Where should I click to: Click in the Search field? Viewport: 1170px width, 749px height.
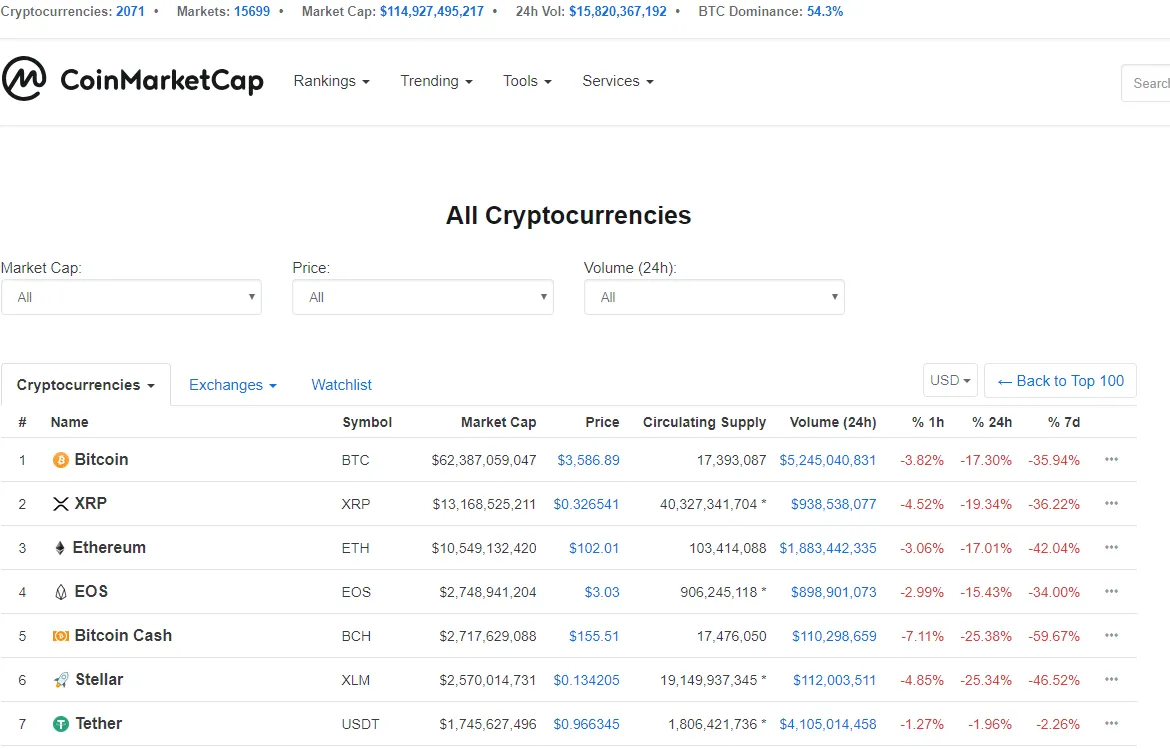pyautogui.click(x=1147, y=83)
